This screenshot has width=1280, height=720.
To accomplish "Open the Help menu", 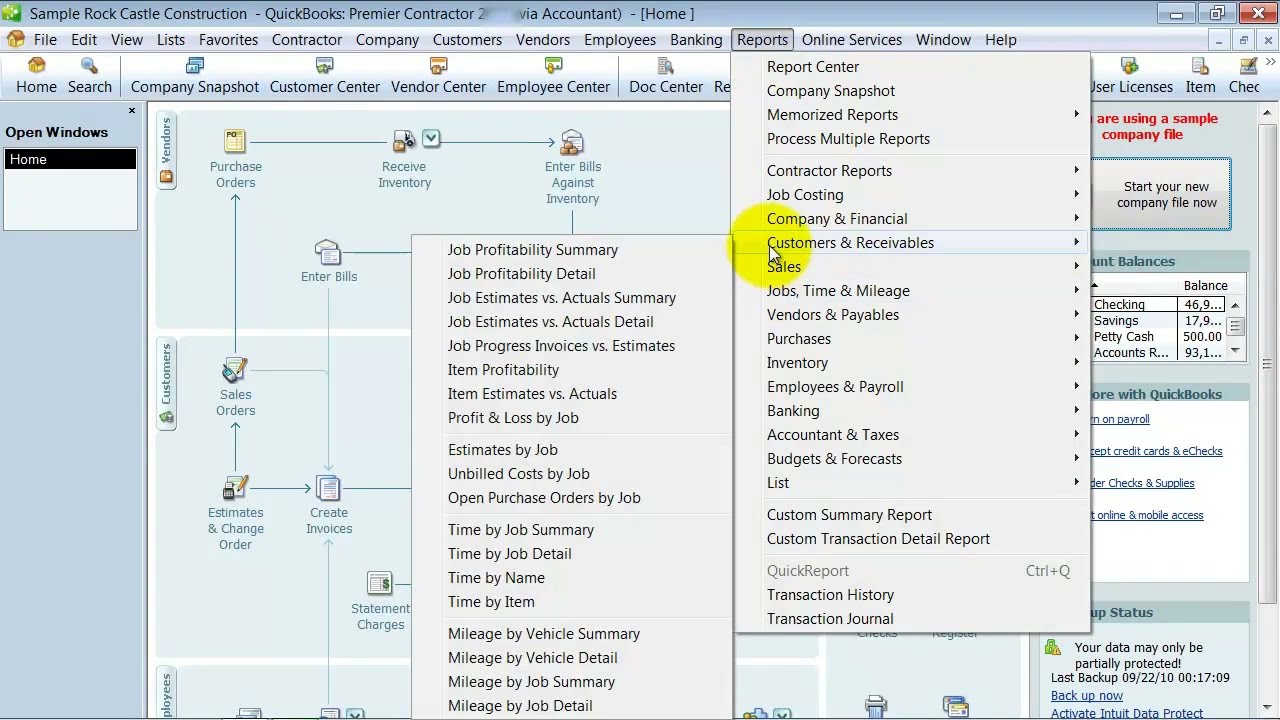I will pyautogui.click(x=1000, y=40).
